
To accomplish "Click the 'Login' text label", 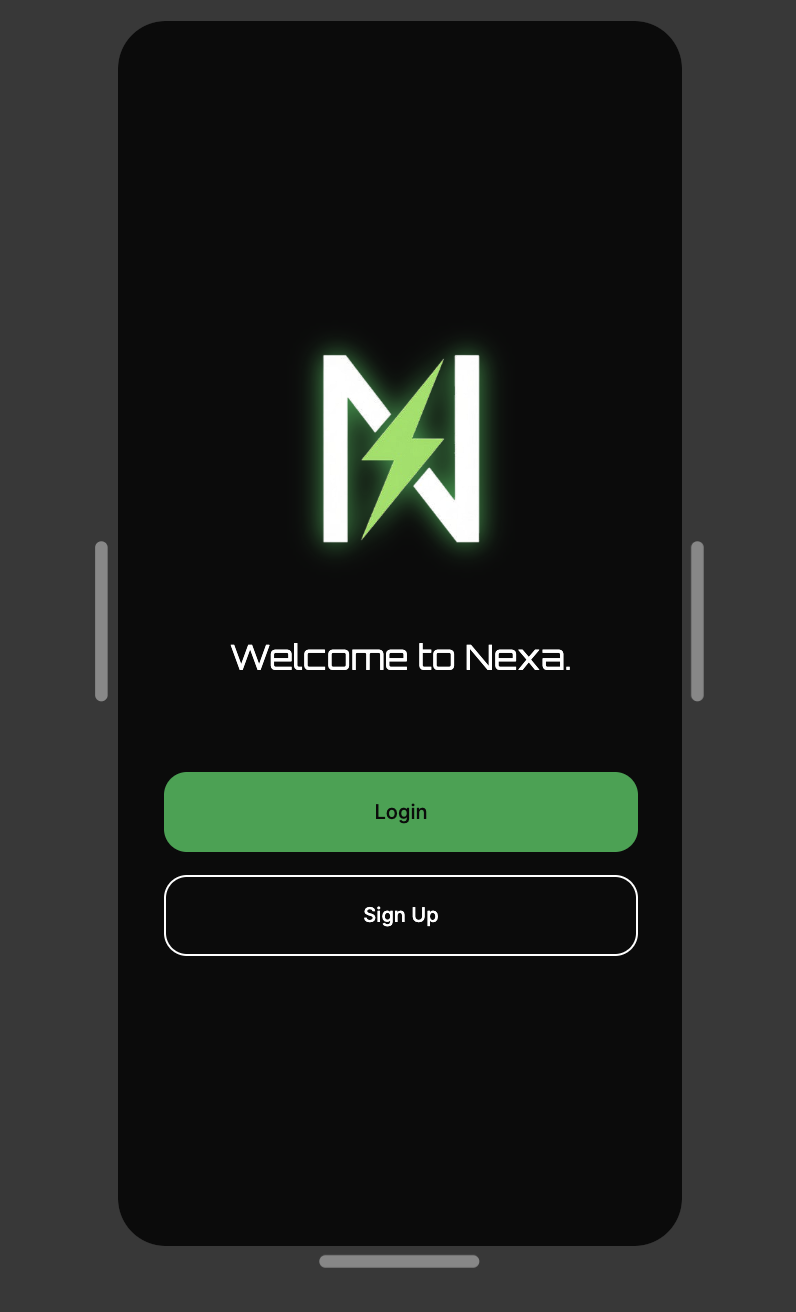I will tap(401, 812).
